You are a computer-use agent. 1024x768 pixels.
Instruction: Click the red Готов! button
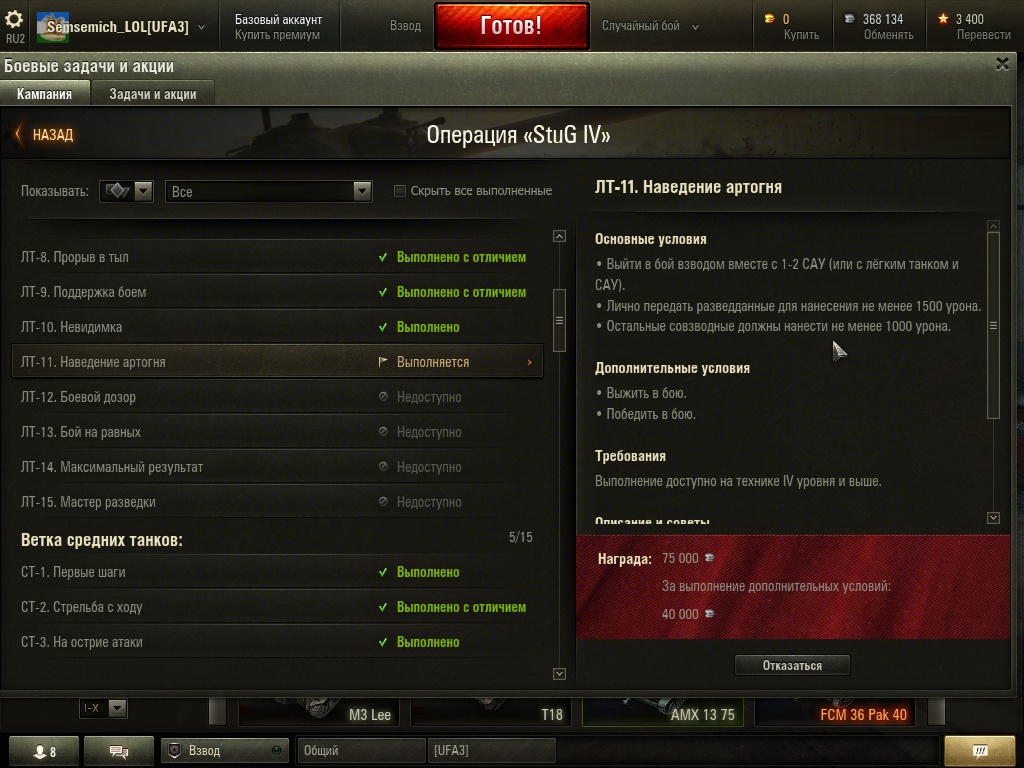(x=511, y=25)
